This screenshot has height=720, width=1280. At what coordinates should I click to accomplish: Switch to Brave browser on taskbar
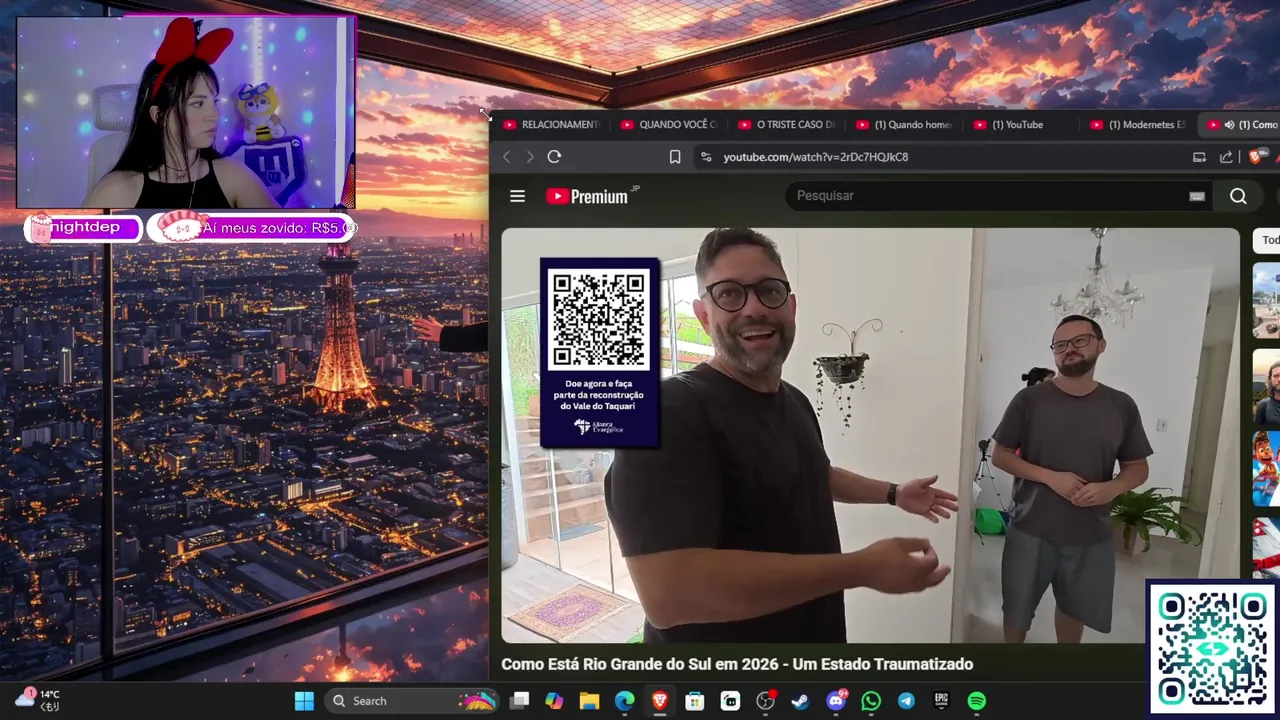click(659, 701)
